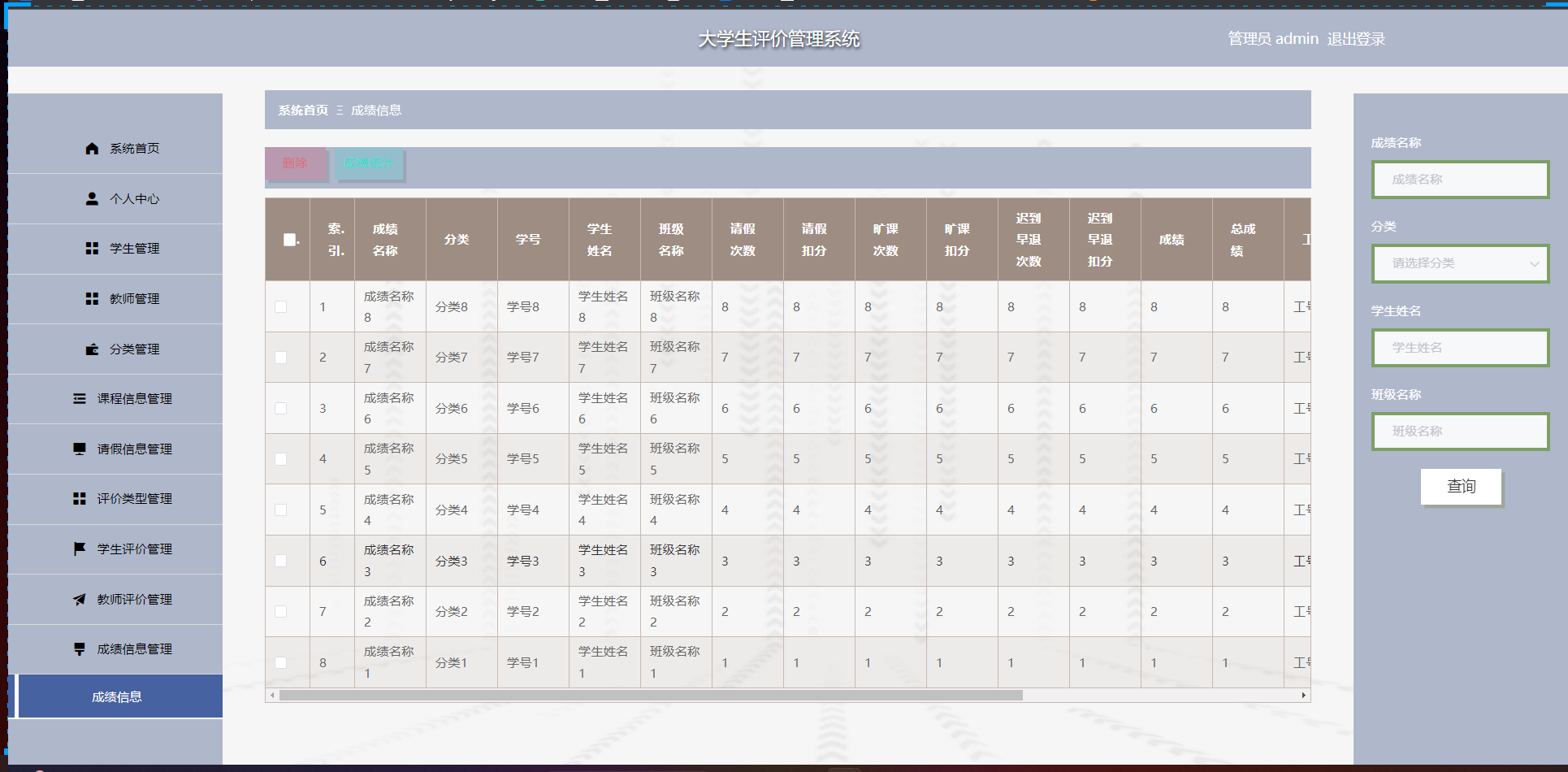Click the 个人中心 person icon
This screenshot has width=1568, height=772.
coord(92,199)
